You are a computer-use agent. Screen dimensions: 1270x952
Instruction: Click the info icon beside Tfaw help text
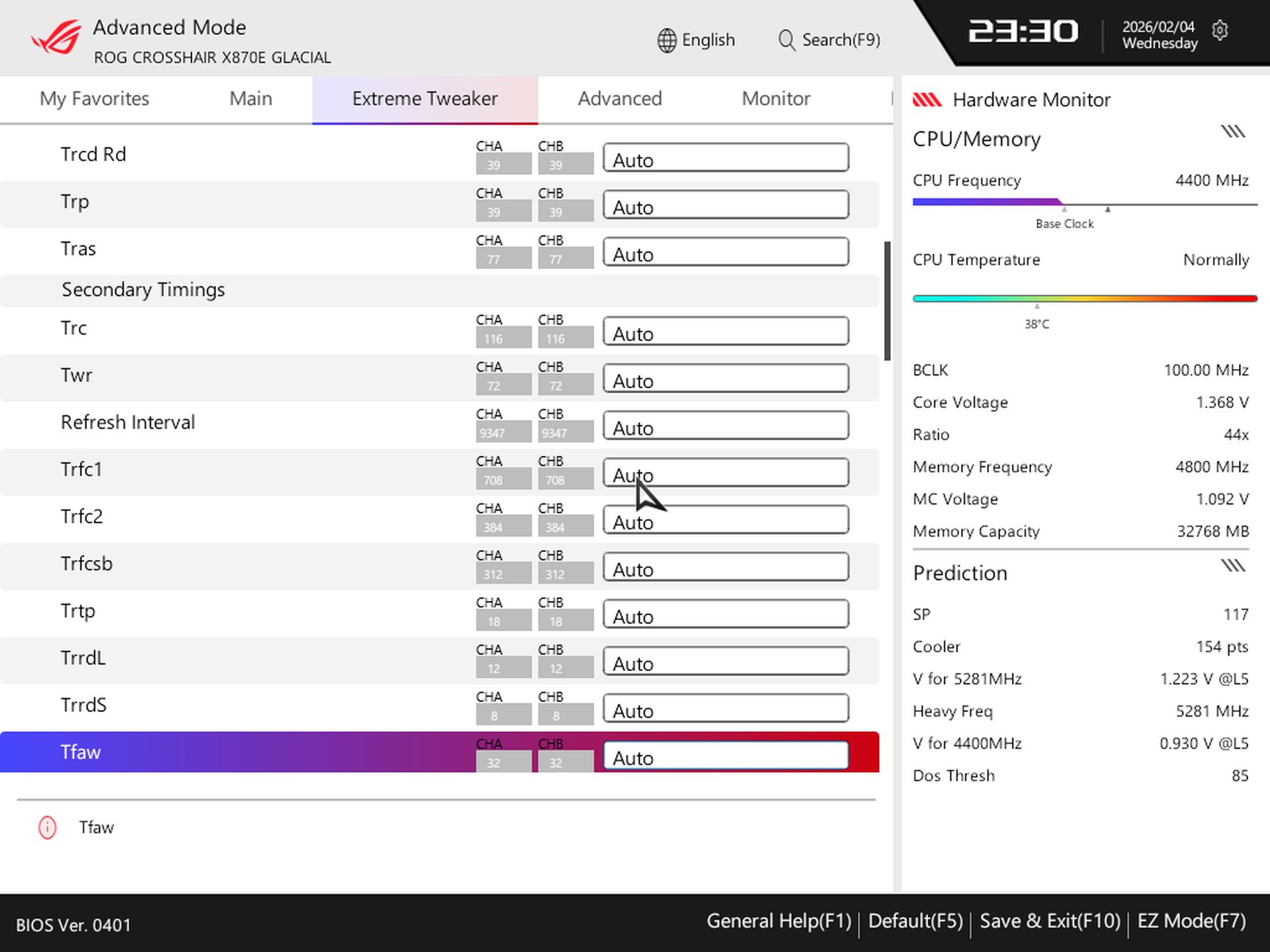click(46, 827)
